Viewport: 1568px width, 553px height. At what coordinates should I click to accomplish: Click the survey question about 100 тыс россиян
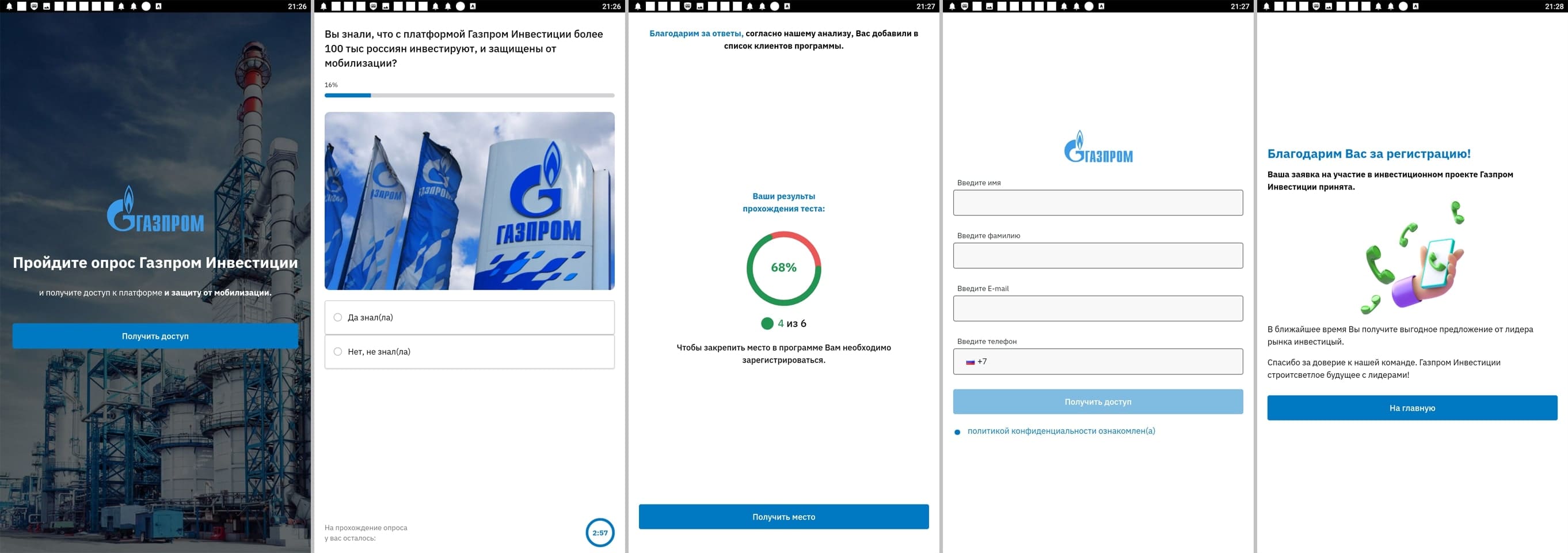[x=464, y=49]
